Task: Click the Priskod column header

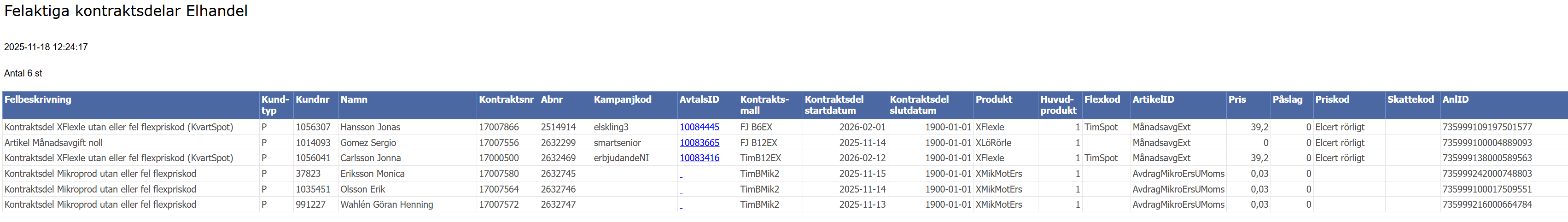Action: [1332, 100]
